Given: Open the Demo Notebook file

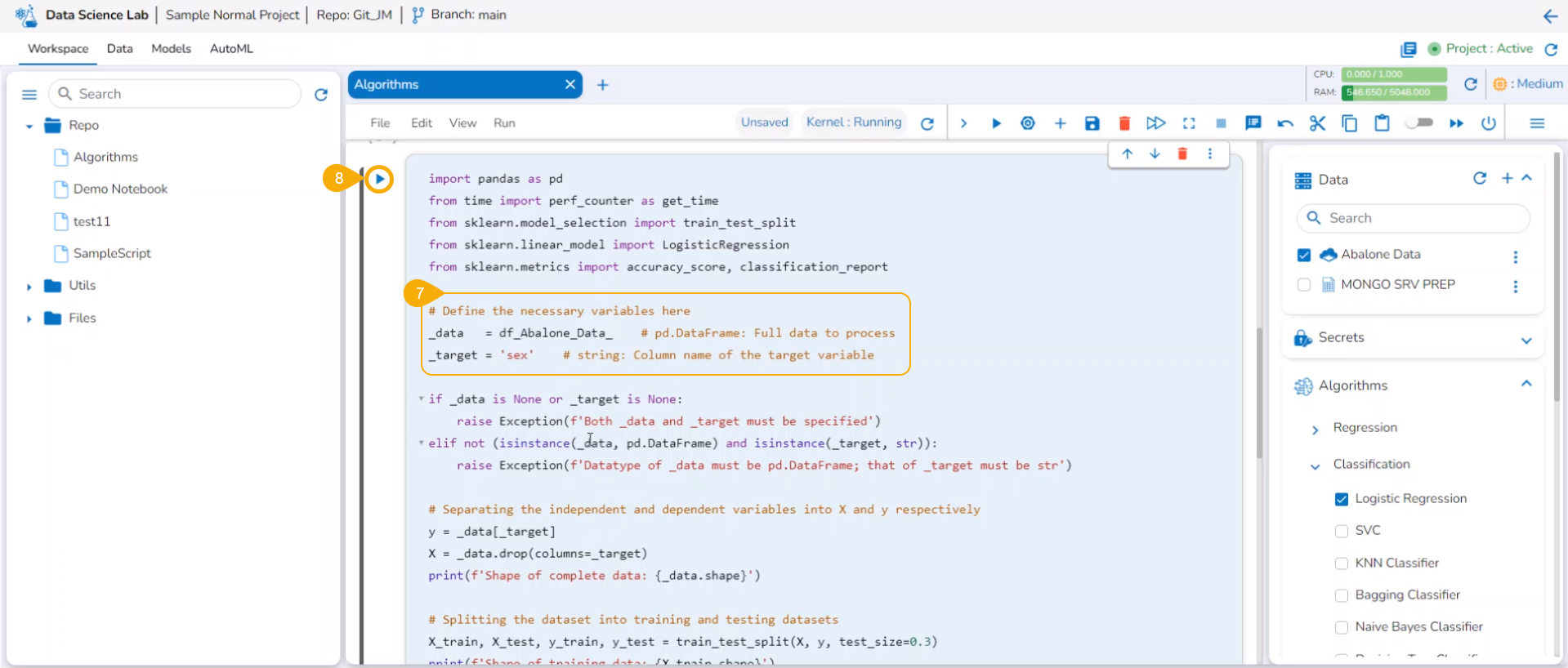Looking at the screenshot, I should (x=120, y=189).
